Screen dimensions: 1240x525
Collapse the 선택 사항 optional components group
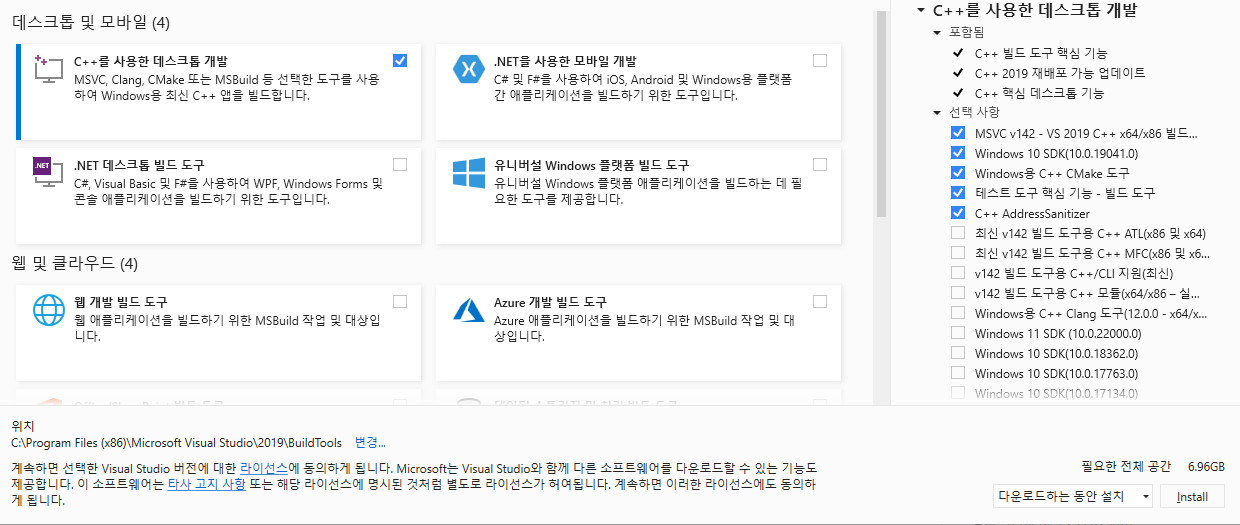pyautogui.click(x=937, y=112)
